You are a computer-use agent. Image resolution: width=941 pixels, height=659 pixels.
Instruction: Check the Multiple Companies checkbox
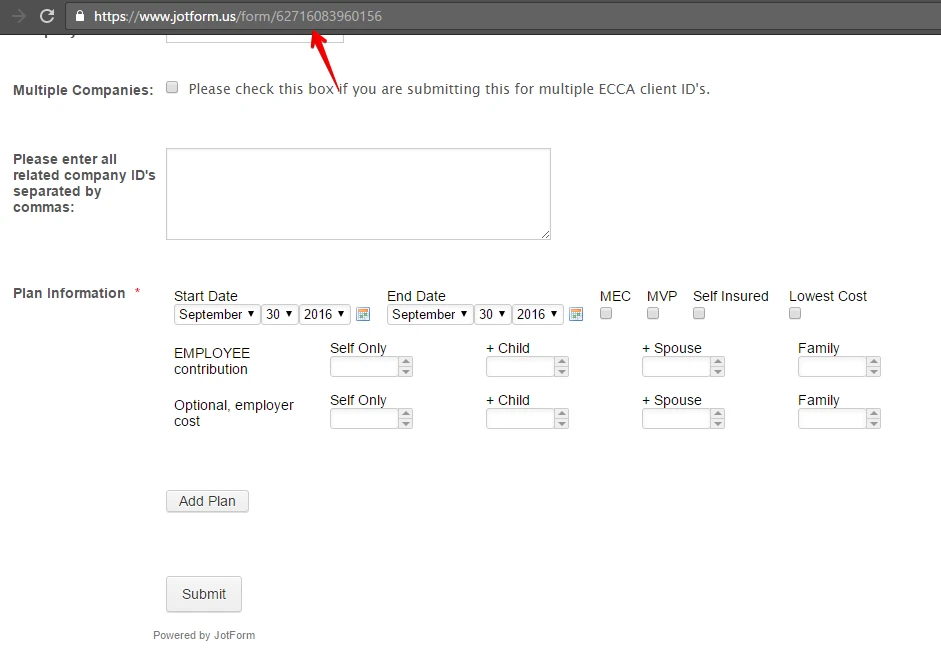tap(171, 87)
